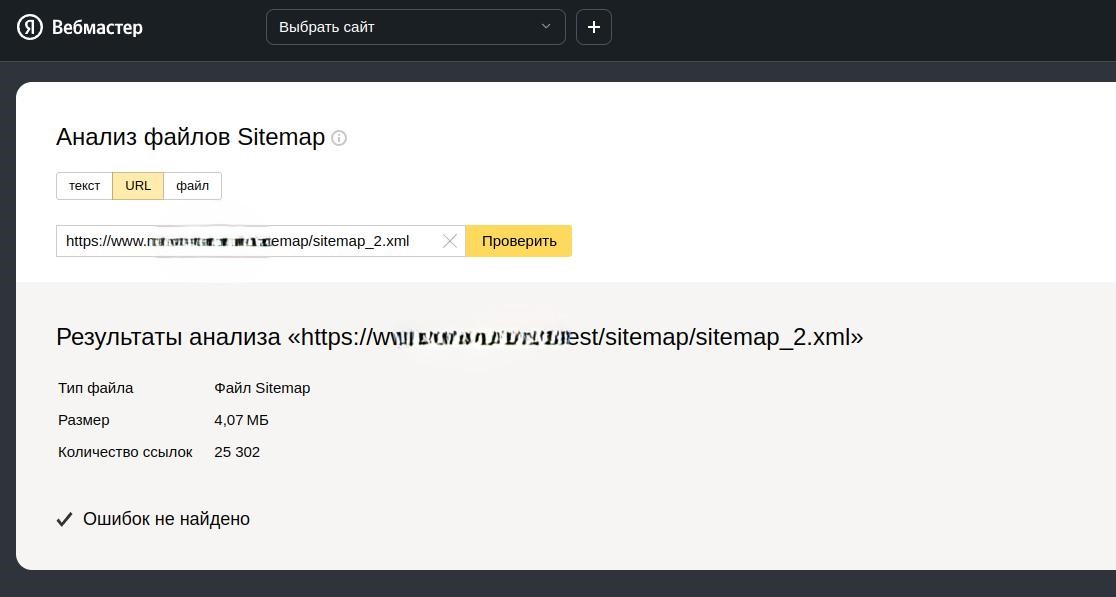Click the results heading with sitemap URL
This screenshot has width=1116, height=597.
459,337
